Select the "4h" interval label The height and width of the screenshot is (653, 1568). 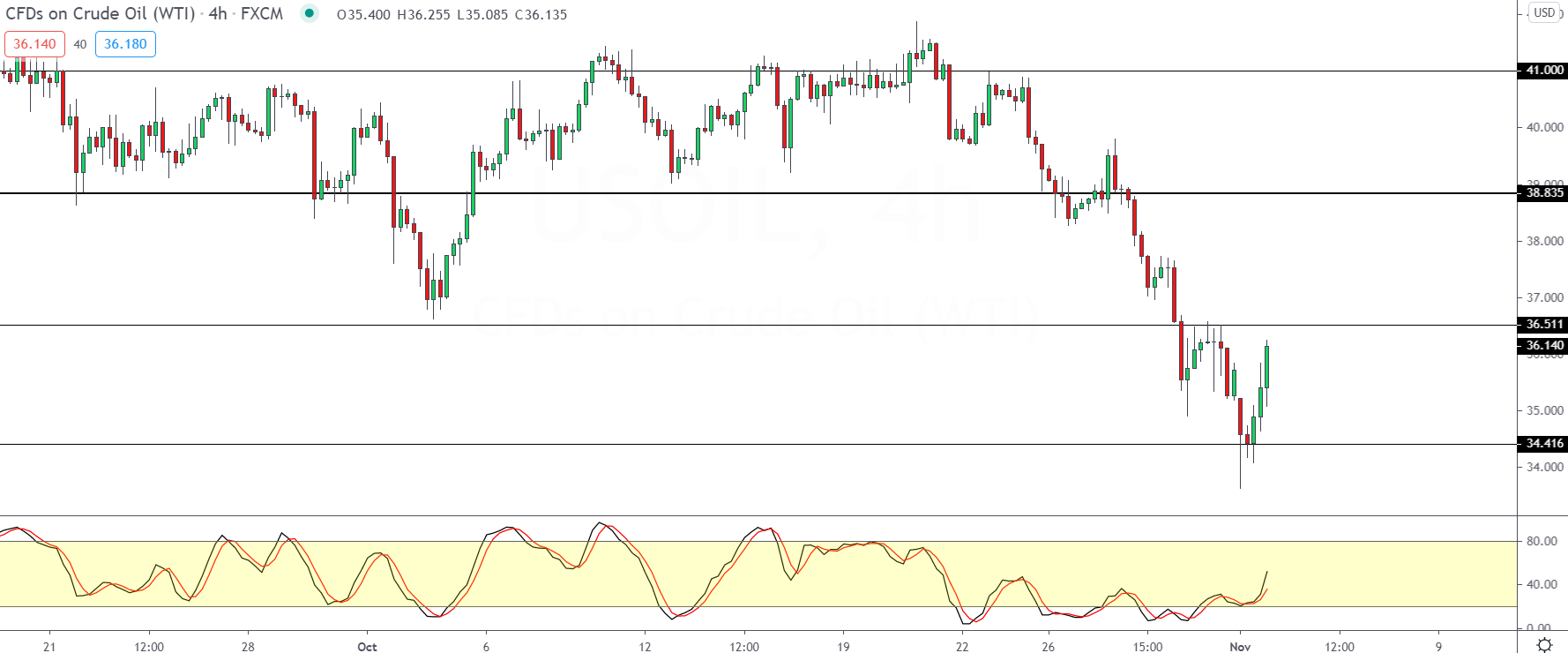tap(218, 14)
